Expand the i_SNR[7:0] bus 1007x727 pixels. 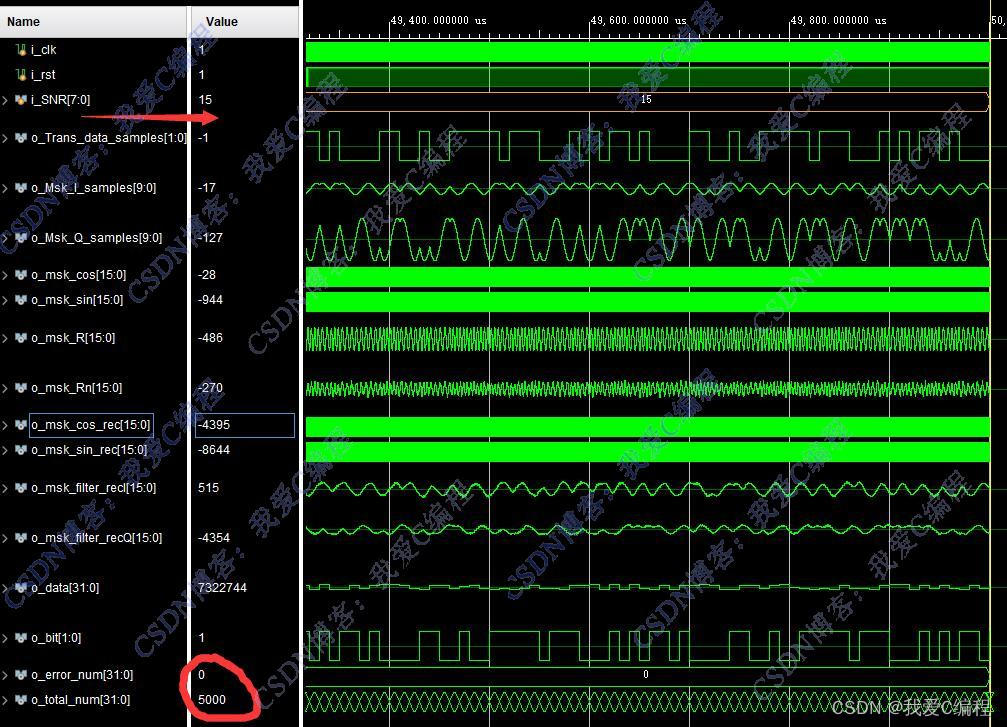tap(5, 100)
